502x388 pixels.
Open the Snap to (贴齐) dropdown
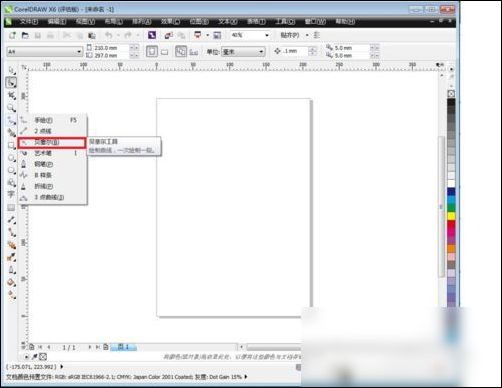[x=307, y=35]
